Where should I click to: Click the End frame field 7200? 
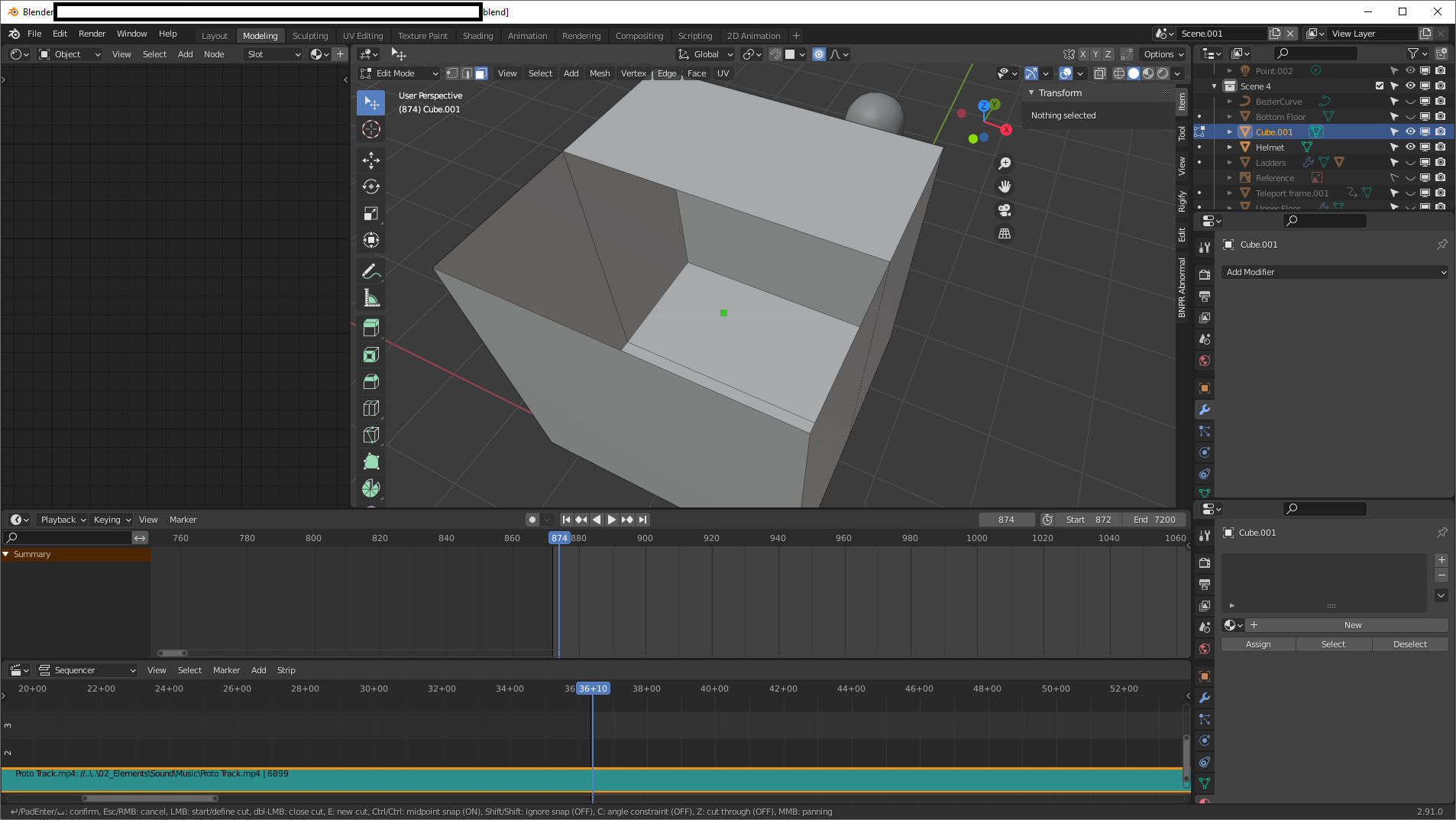[x=1154, y=520]
